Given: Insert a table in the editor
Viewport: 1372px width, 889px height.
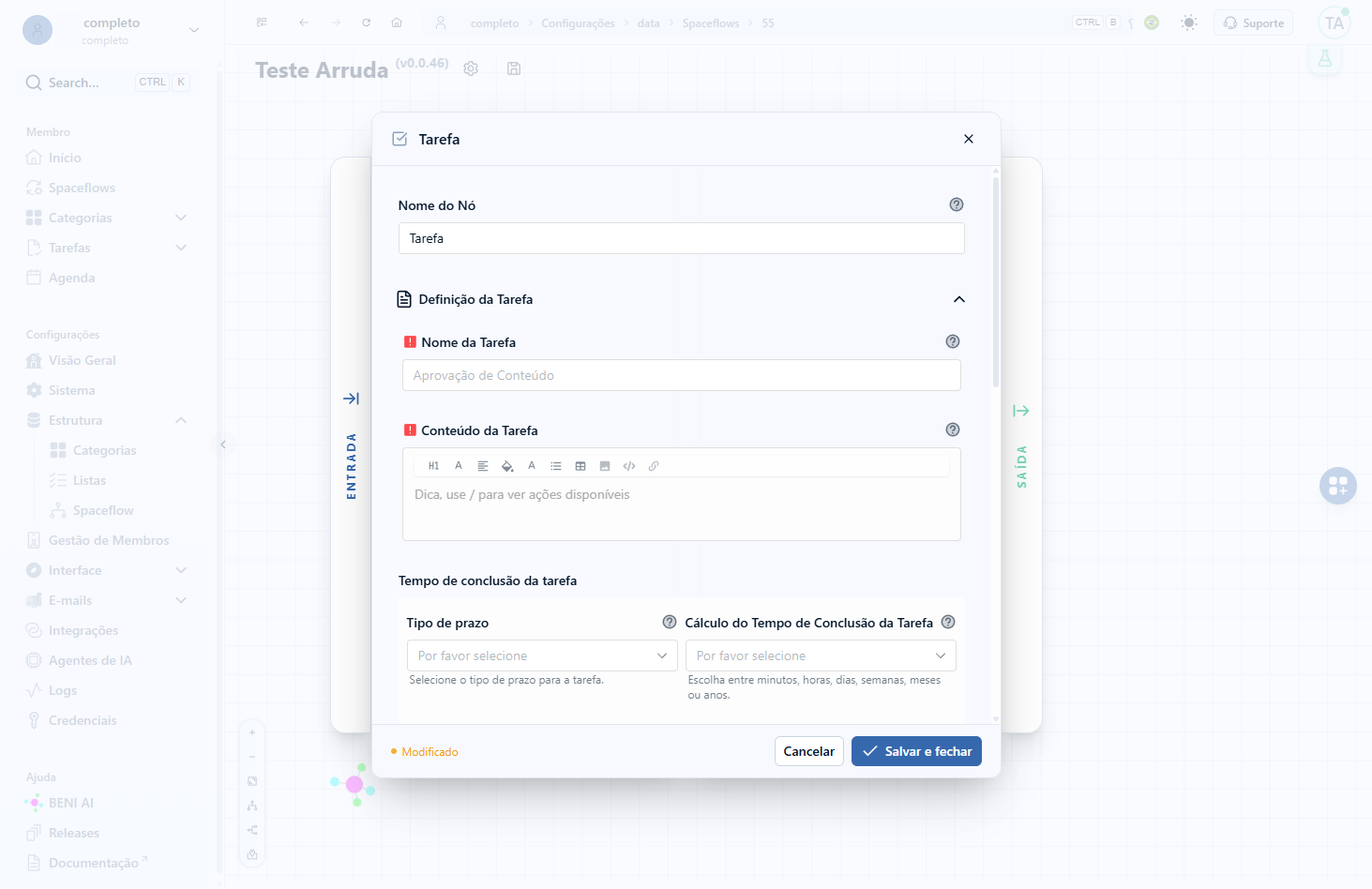Looking at the screenshot, I should [x=580, y=466].
